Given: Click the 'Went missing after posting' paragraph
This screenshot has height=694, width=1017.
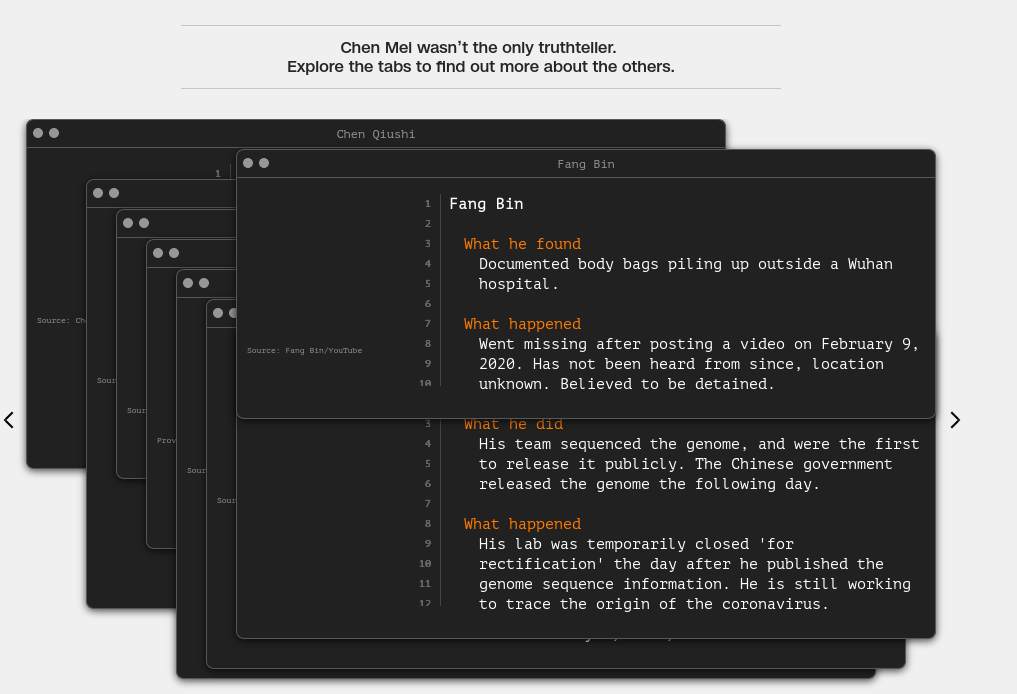Looking at the screenshot, I should tap(698, 364).
